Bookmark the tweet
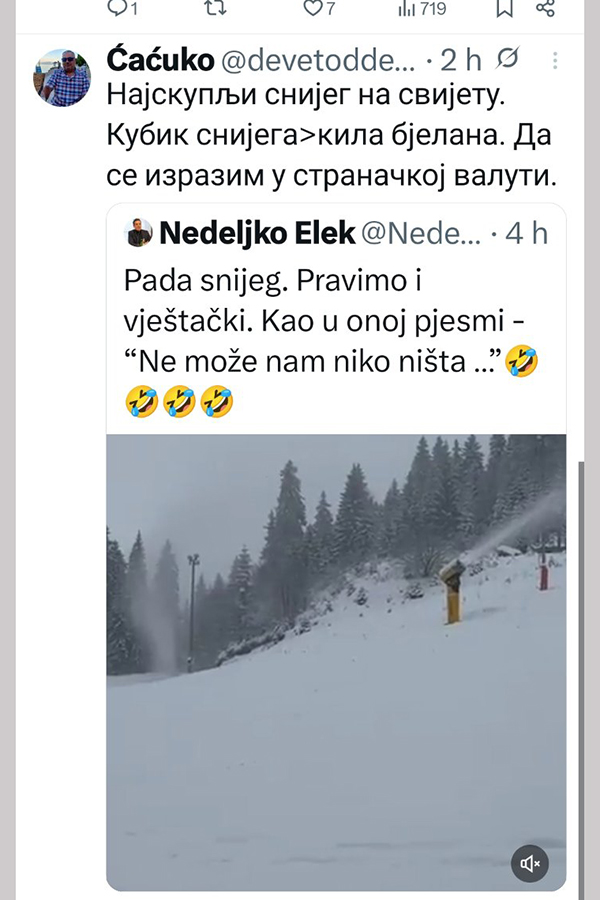This screenshot has width=600, height=900. coord(505,9)
